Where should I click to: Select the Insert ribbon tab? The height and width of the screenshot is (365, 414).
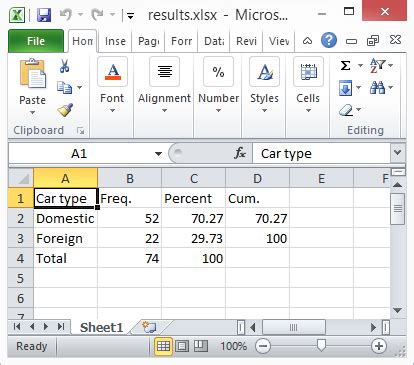pyautogui.click(x=115, y=41)
